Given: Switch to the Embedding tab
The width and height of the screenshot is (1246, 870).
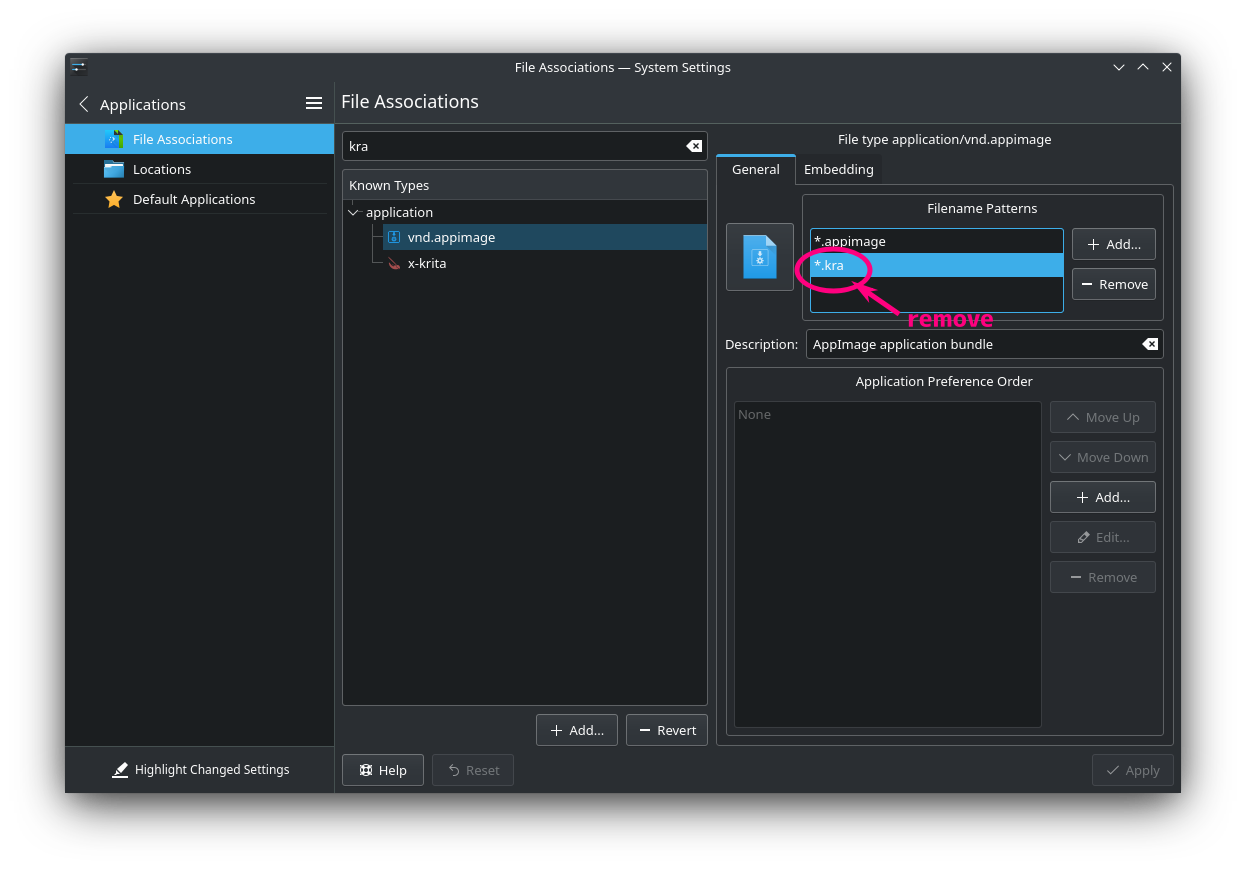Looking at the screenshot, I should click(838, 169).
